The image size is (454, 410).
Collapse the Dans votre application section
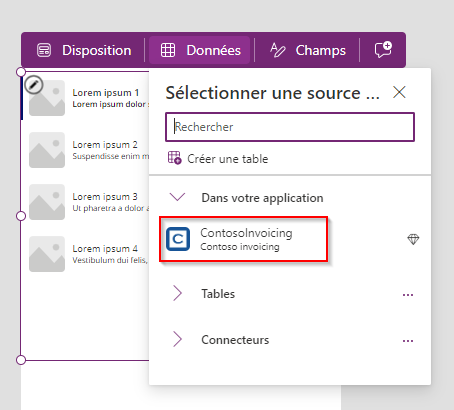click(177, 197)
